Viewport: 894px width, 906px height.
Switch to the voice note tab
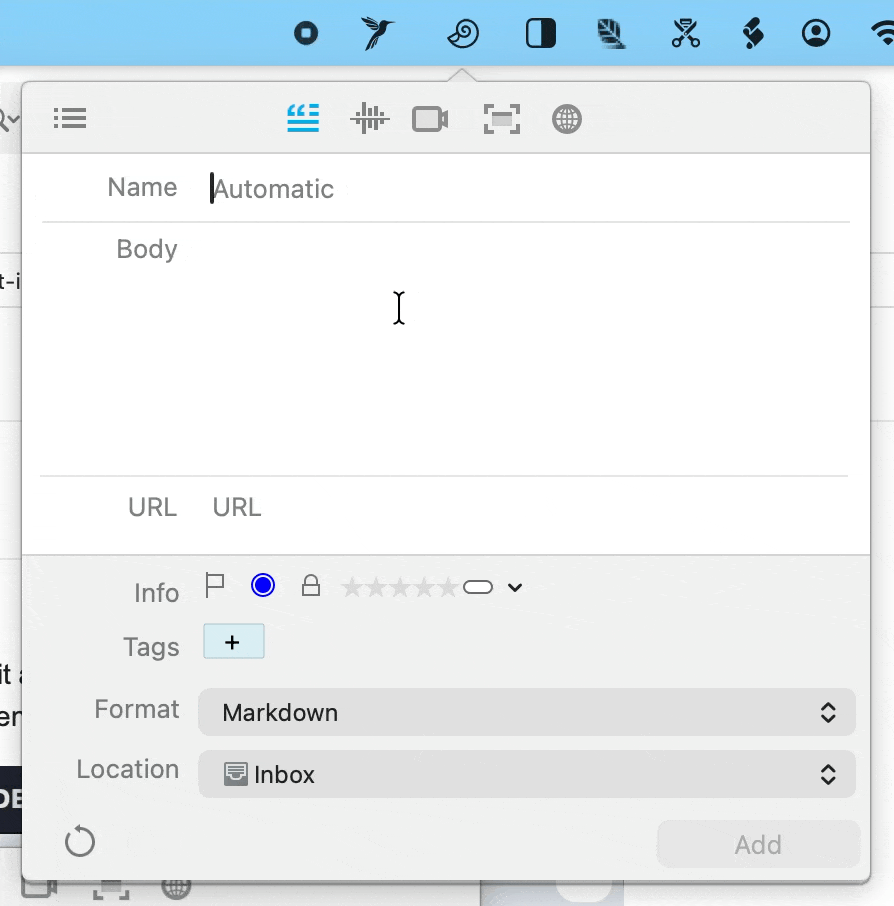[x=369, y=120]
